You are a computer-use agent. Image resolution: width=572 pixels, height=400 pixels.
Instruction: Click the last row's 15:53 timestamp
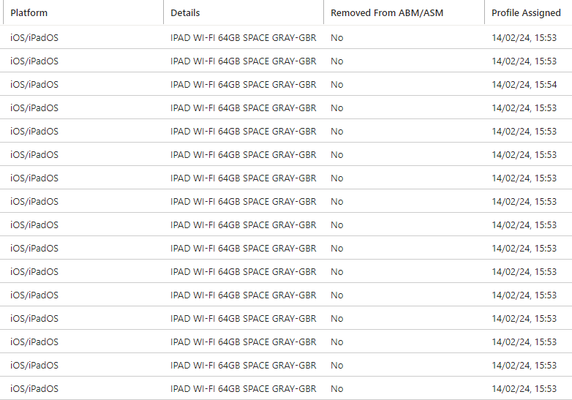[x=524, y=389]
